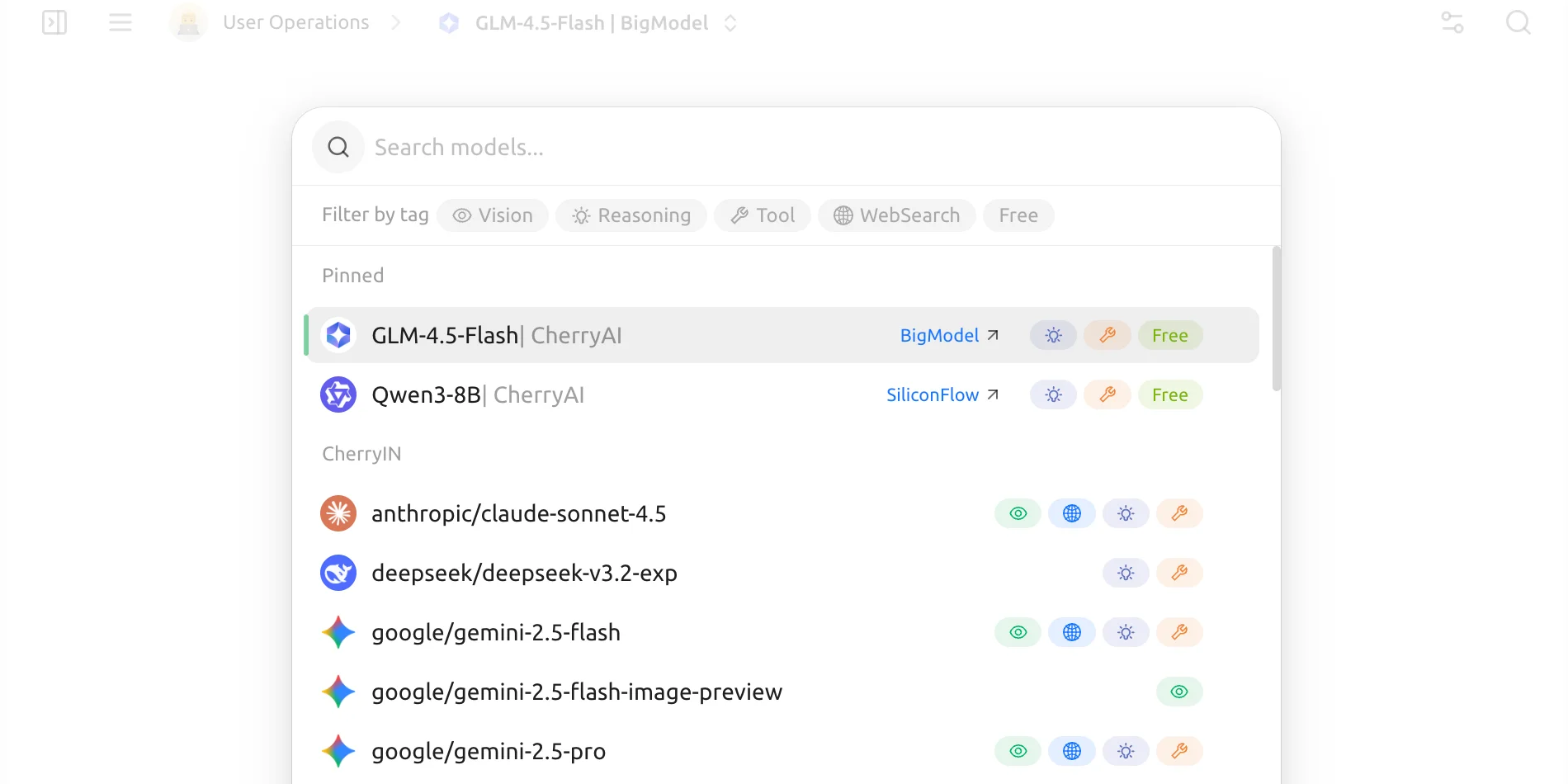Screen dimensions: 1568x784
Task: Click vision badge on gemini-2.5-pro row
Action: 1018,751
